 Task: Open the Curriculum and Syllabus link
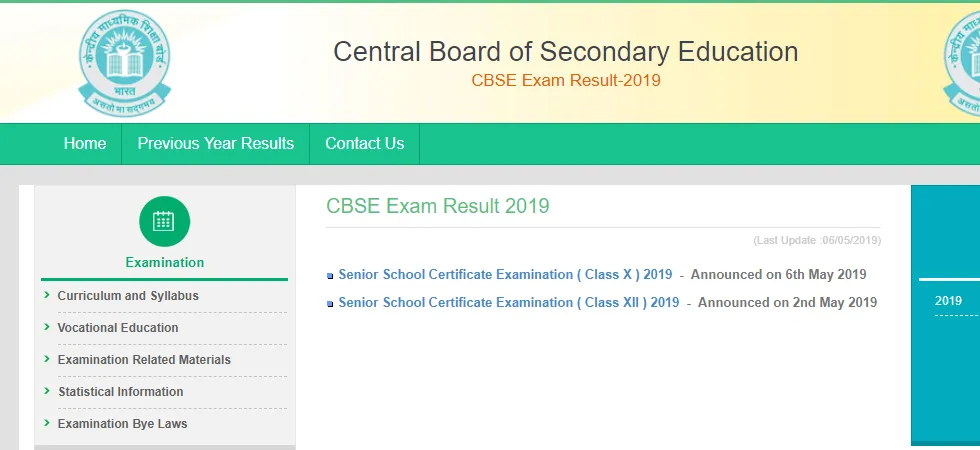128,296
